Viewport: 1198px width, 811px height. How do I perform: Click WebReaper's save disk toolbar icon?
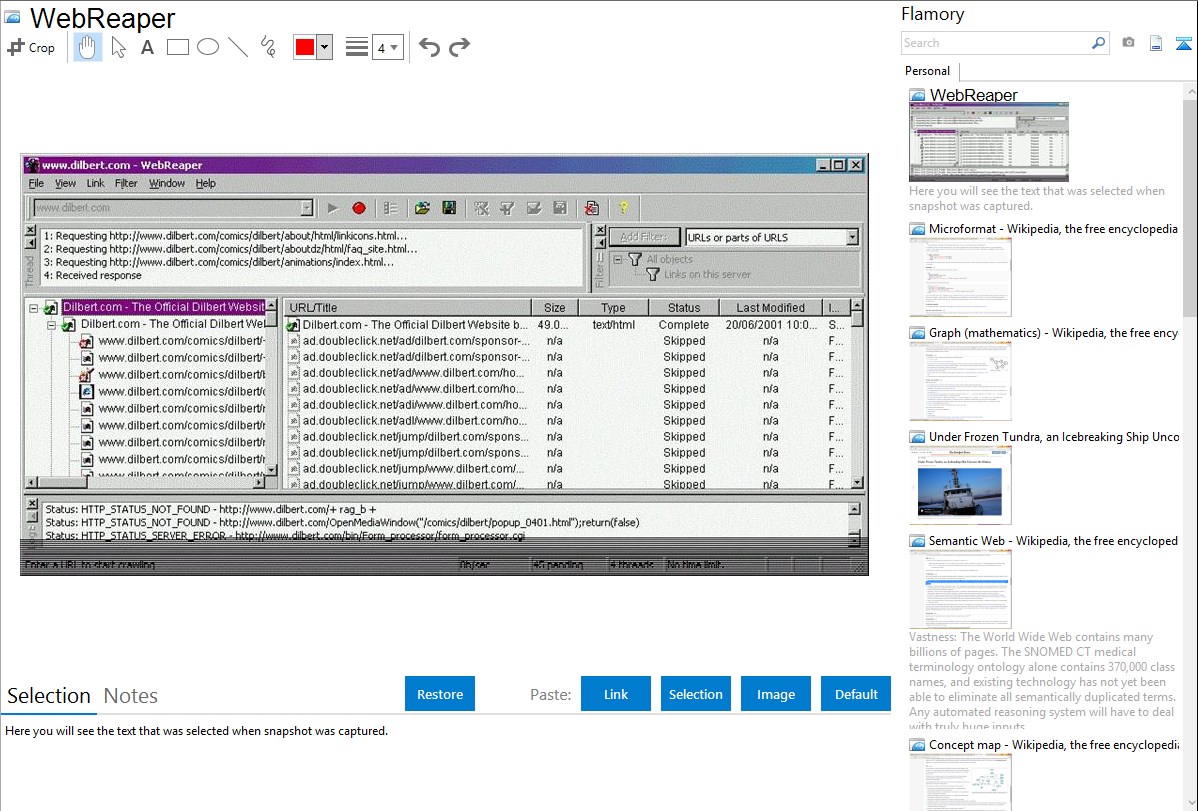449,208
